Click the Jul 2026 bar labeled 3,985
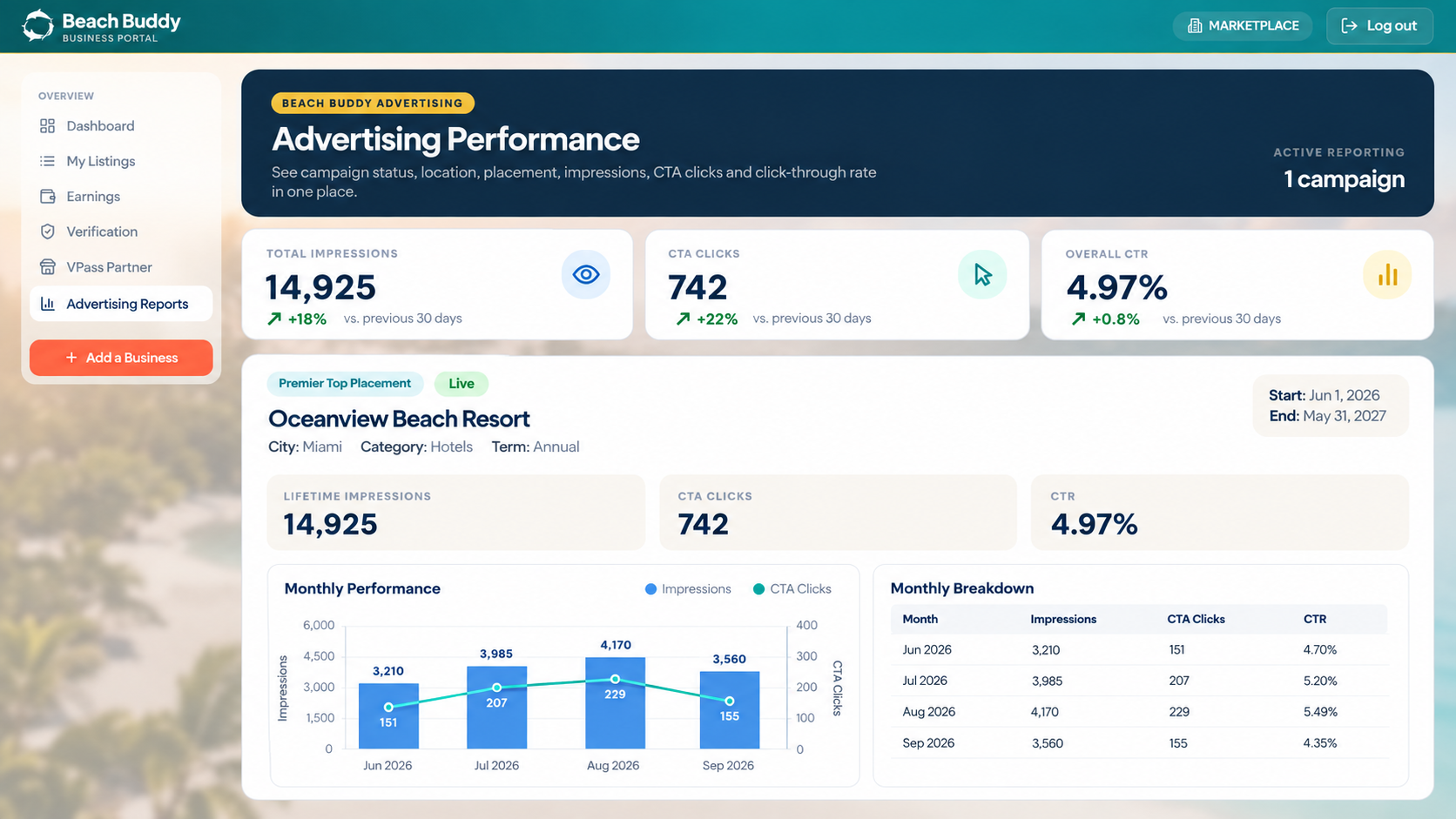 point(496,708)
